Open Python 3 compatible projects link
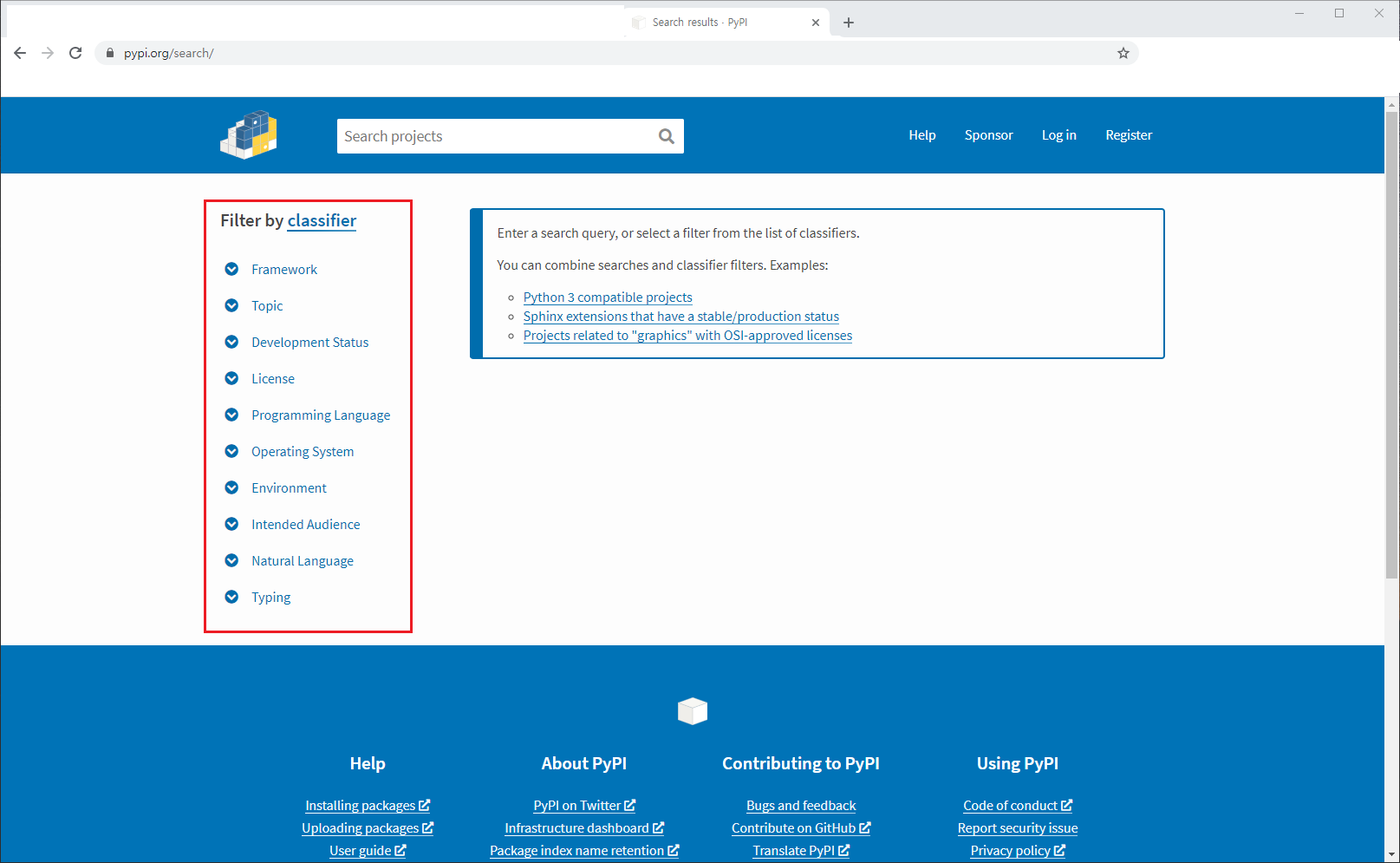The image size is (1400, 863). pyautogui.click(x=608, y=297)
